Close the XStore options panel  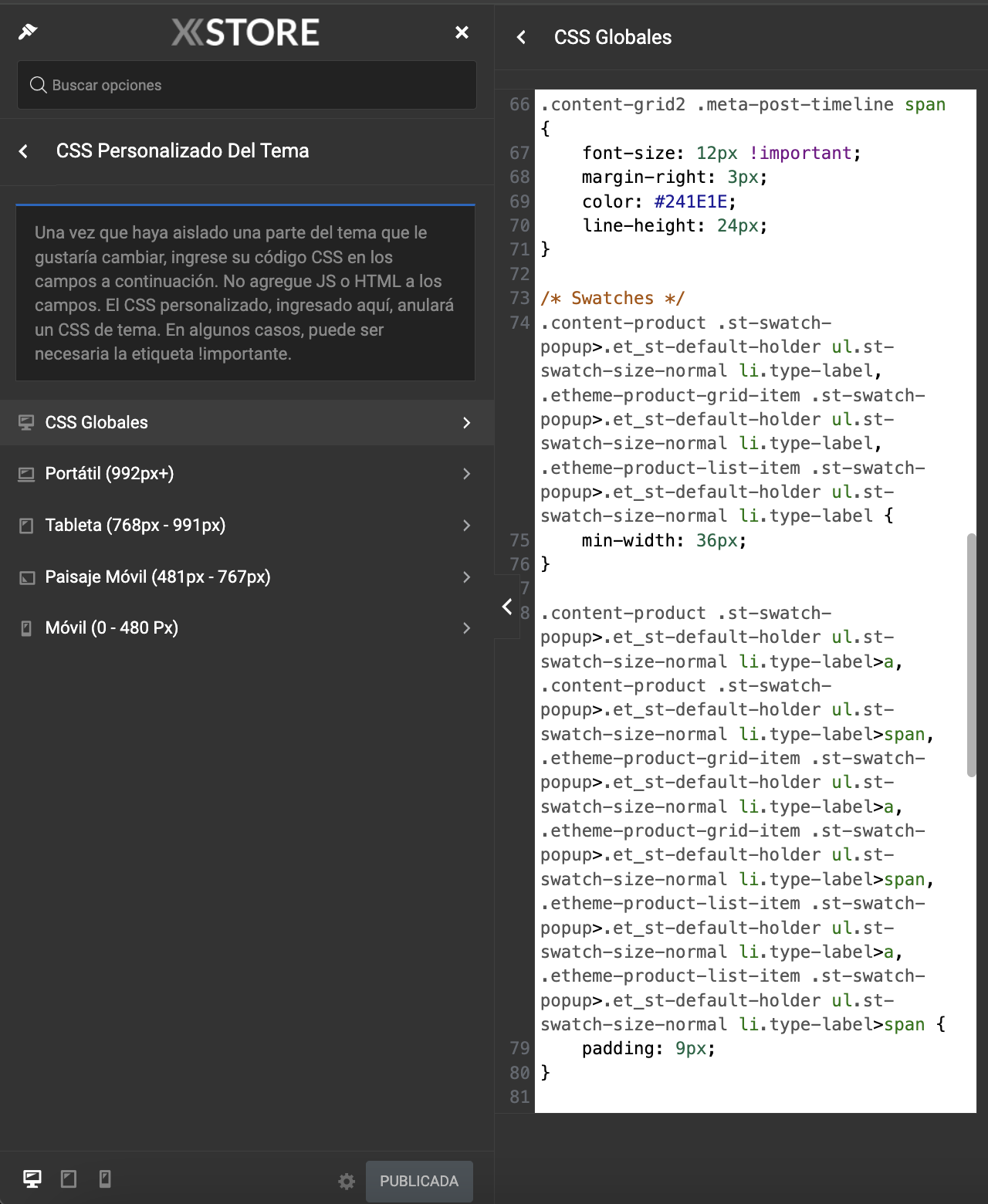click(462, 32)
